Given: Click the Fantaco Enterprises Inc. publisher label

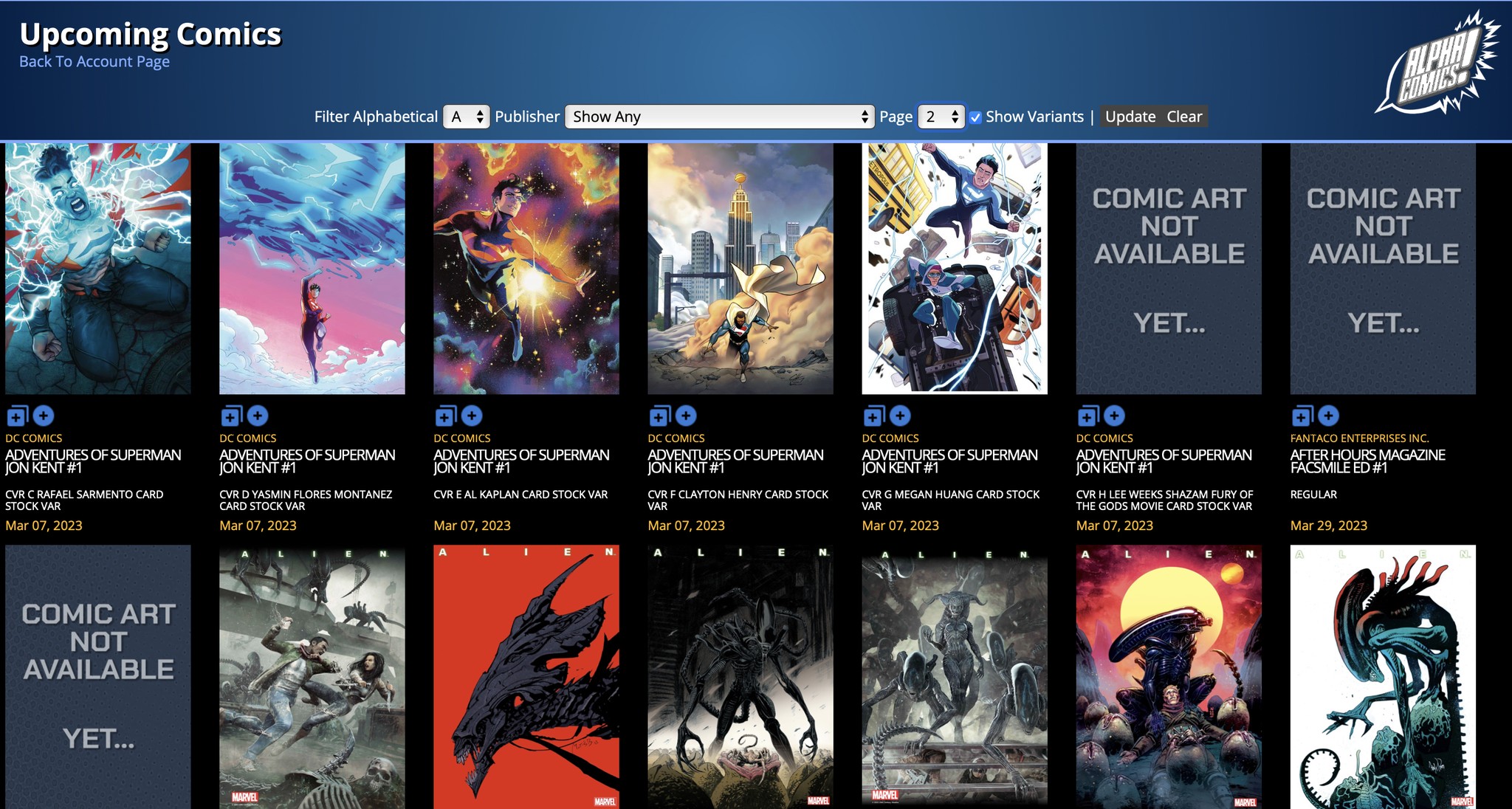Looking at the screenshot, I should (x=1359, y=438).
